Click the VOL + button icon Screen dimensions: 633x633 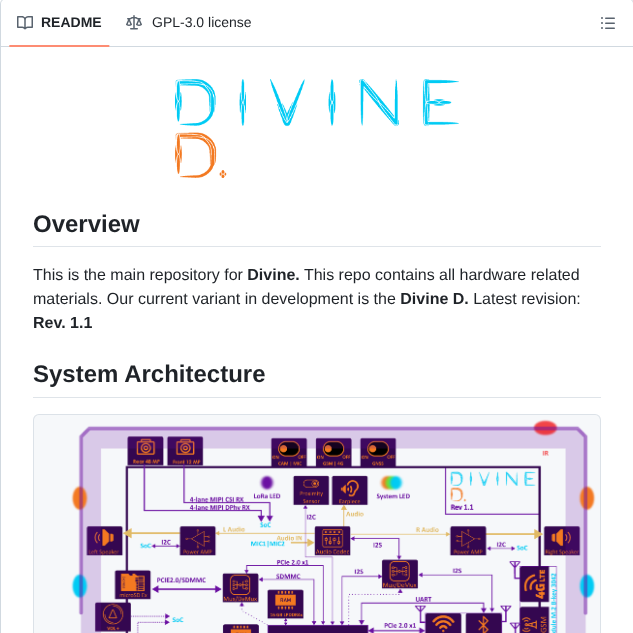tap(113, 618)
